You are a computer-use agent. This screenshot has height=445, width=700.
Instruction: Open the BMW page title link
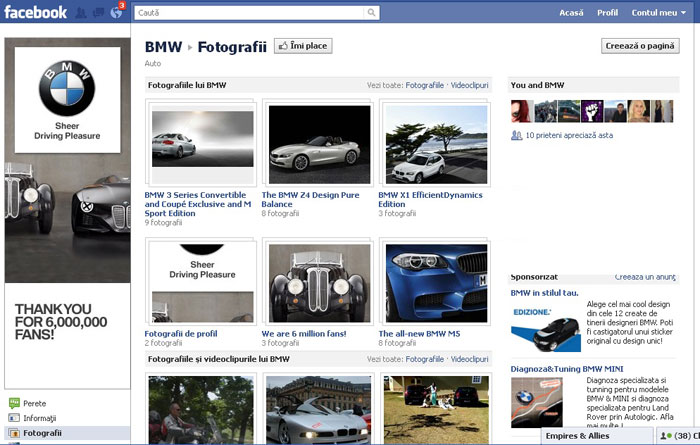click(163, 47)
